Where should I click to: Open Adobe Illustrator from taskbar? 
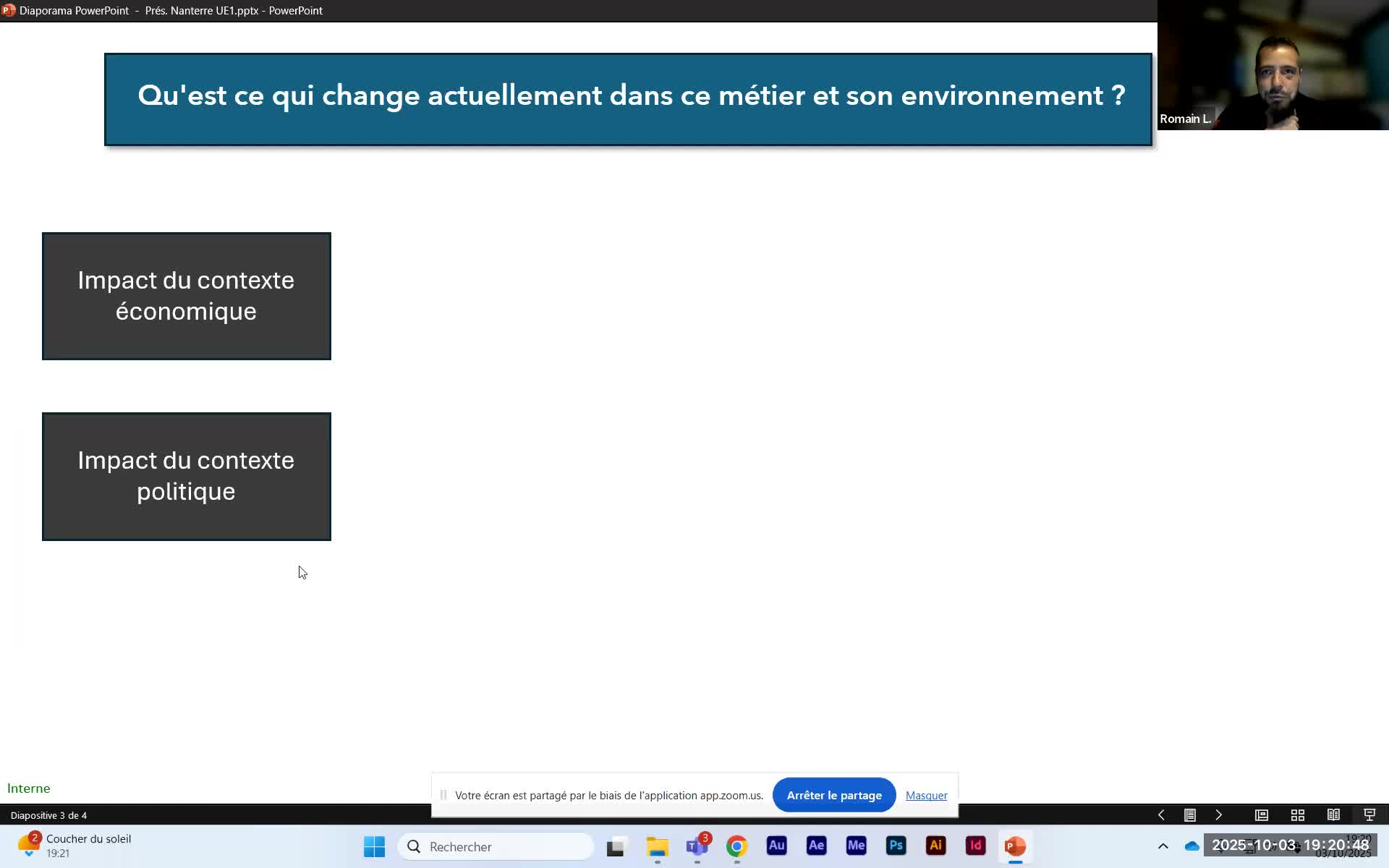935,846
